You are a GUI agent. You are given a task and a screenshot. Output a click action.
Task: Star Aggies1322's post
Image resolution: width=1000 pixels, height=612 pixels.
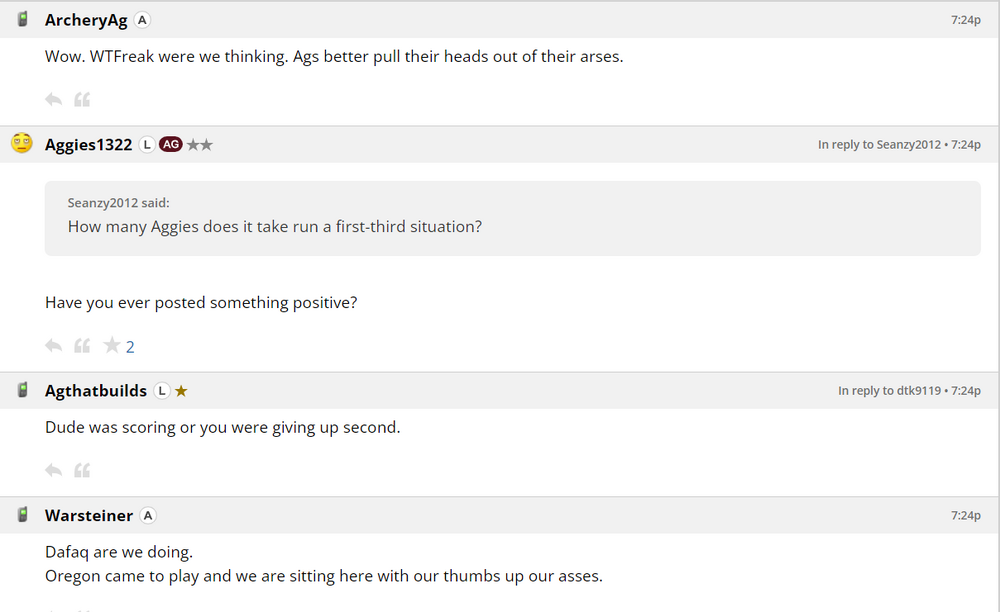tap(111, 346)
